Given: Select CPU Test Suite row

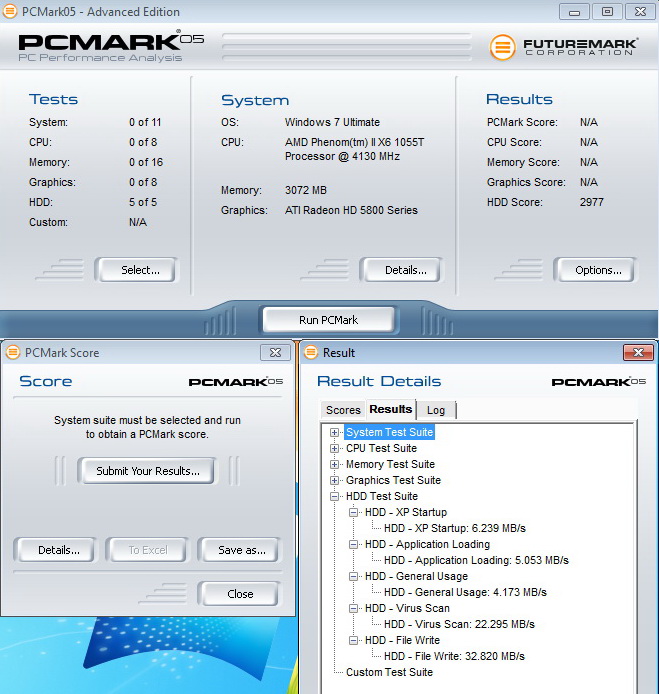Looking at the screenshot, I should (381, 448).
